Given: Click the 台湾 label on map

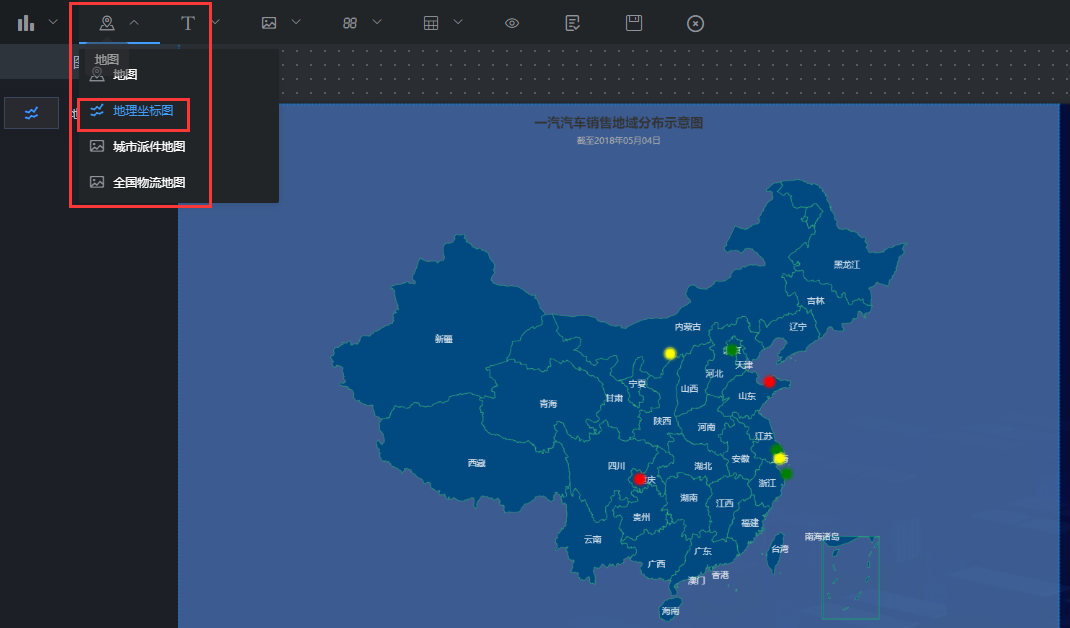Looking at the screenshot, I should click(x=780, y=549).
